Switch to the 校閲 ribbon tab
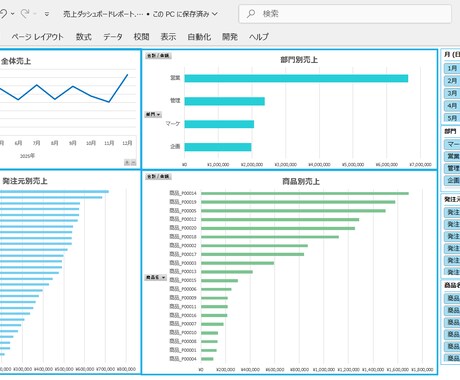The height and width of the screenshot is (380, 460). click(x=141, y=37)
